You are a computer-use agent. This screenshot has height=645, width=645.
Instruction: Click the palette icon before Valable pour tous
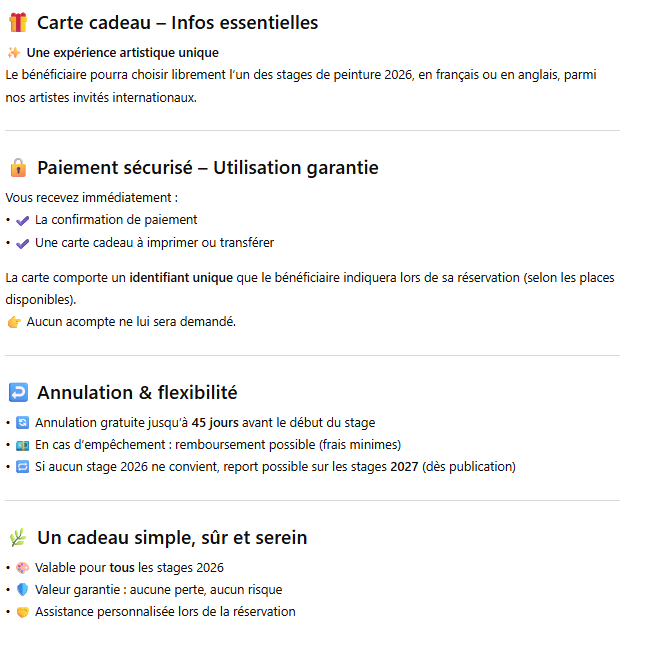[23, 568]
